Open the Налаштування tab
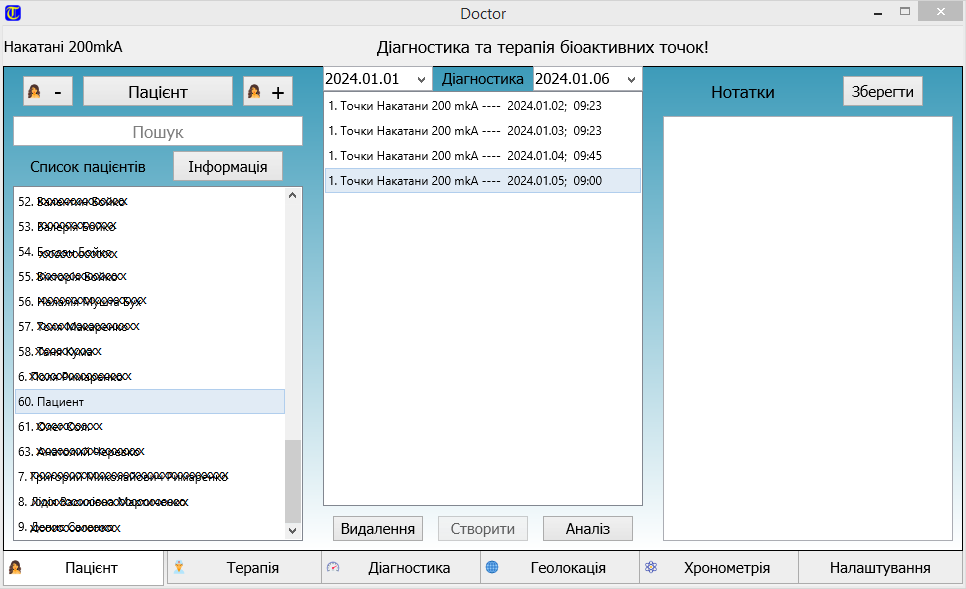The image size is (966, 589). pyautogui.click(x=879, y=568)
